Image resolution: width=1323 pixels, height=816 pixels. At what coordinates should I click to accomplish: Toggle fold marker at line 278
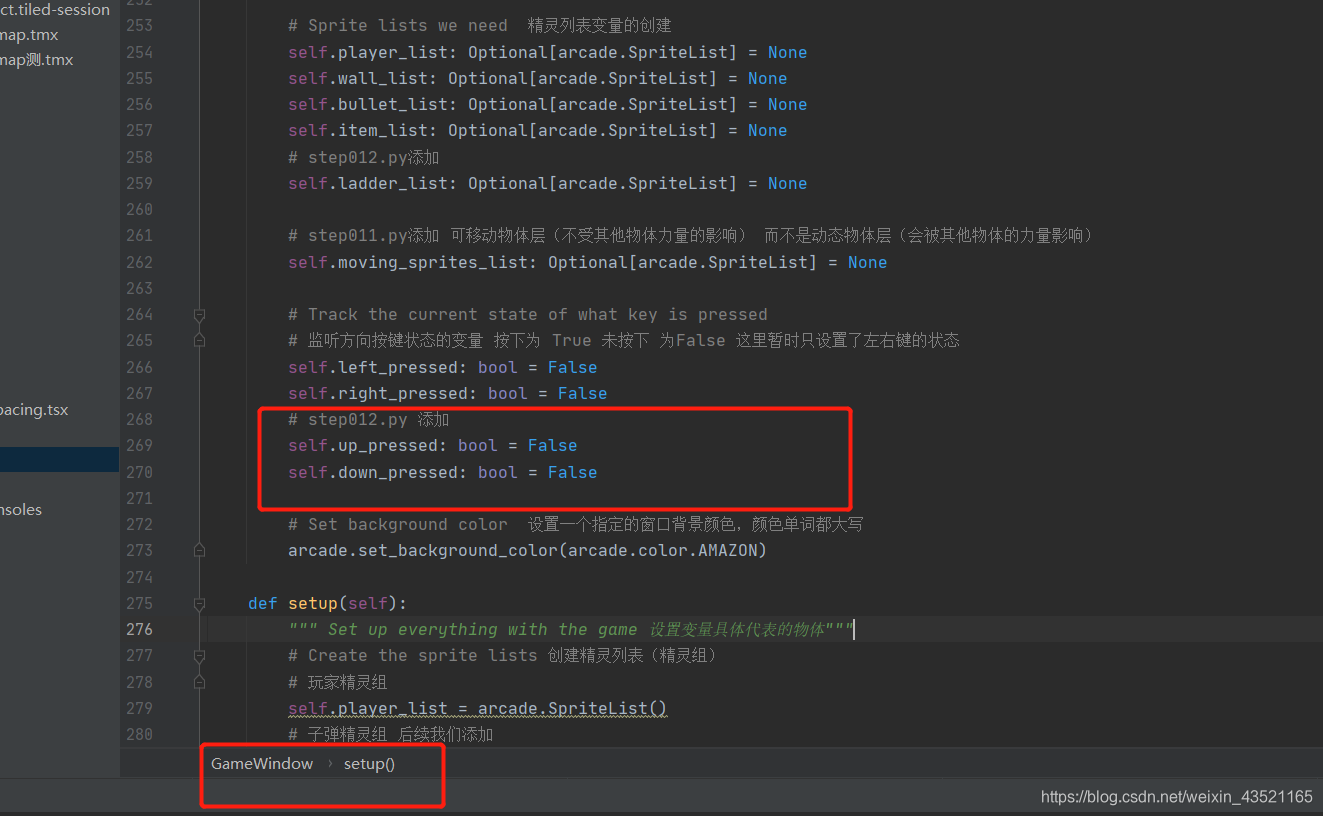[199, 682]
